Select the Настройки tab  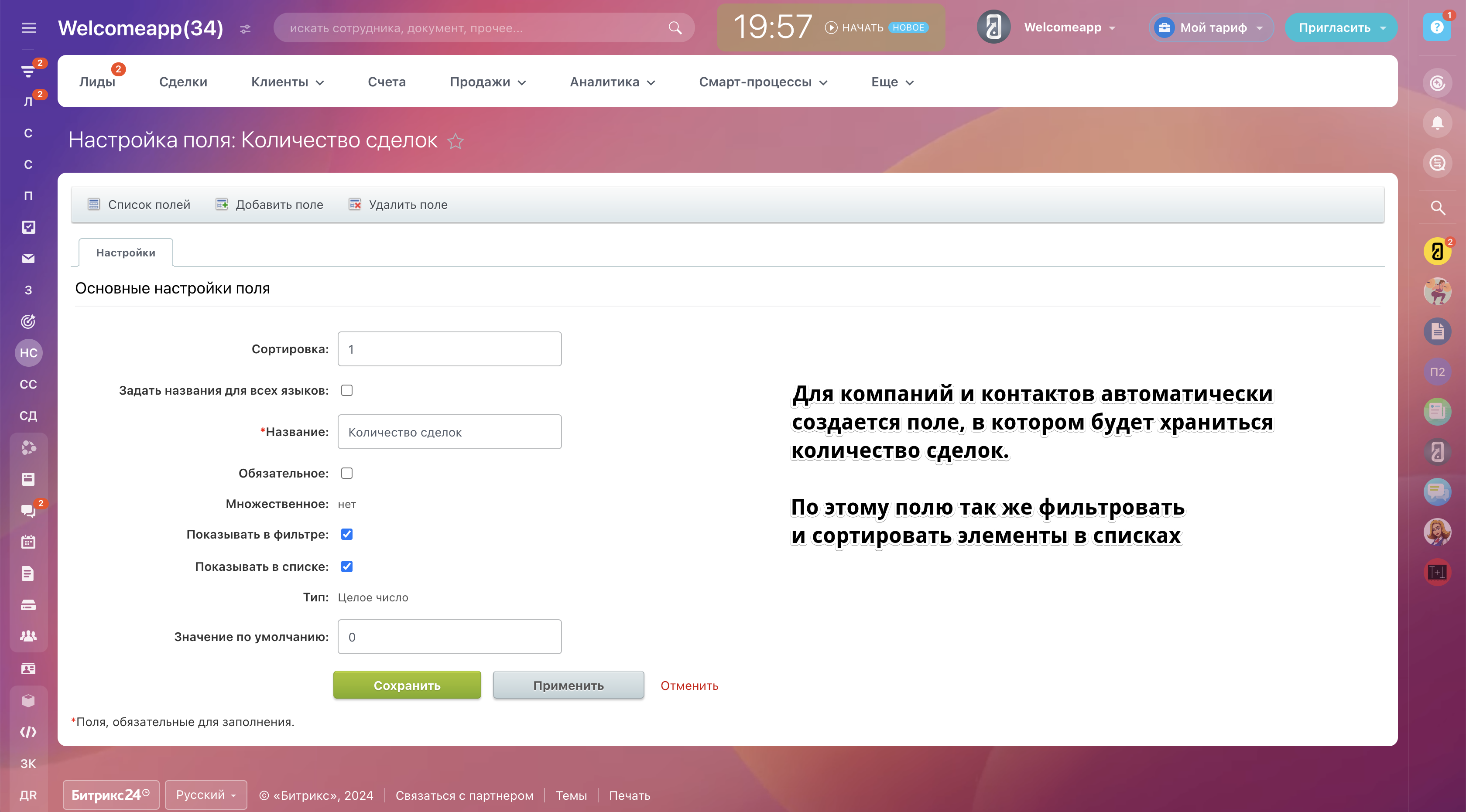tap(126, 252)
